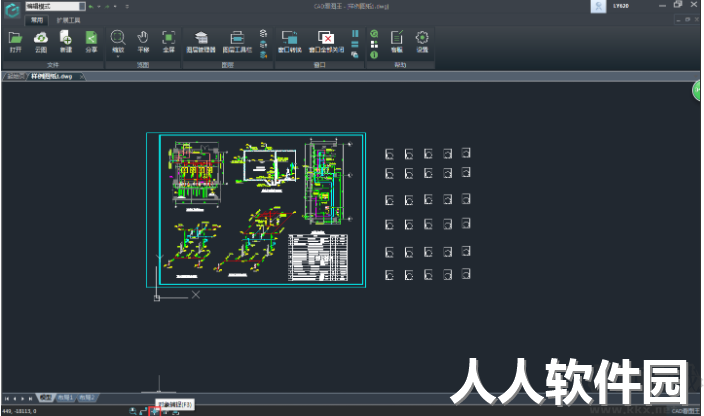Screen dimensions: 704x416
Task: Click the coordinates readout in status bar
Action: coord(19,411)
